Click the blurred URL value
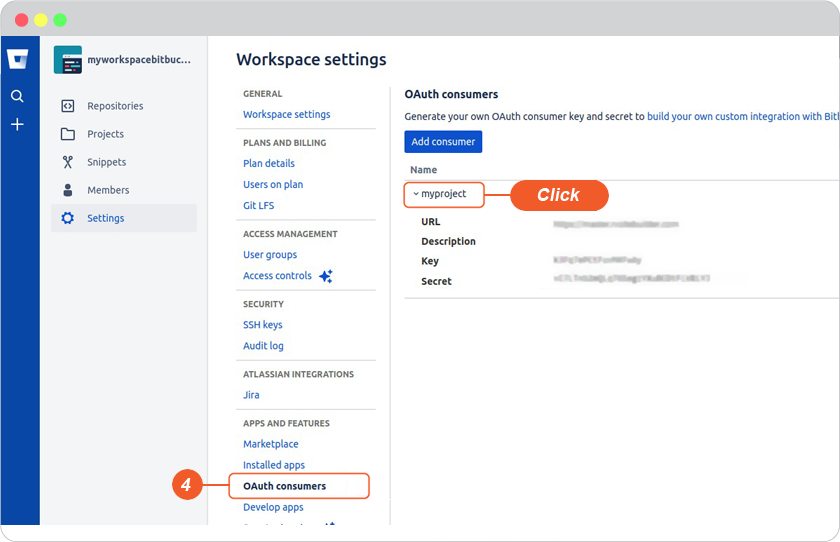 616,224
